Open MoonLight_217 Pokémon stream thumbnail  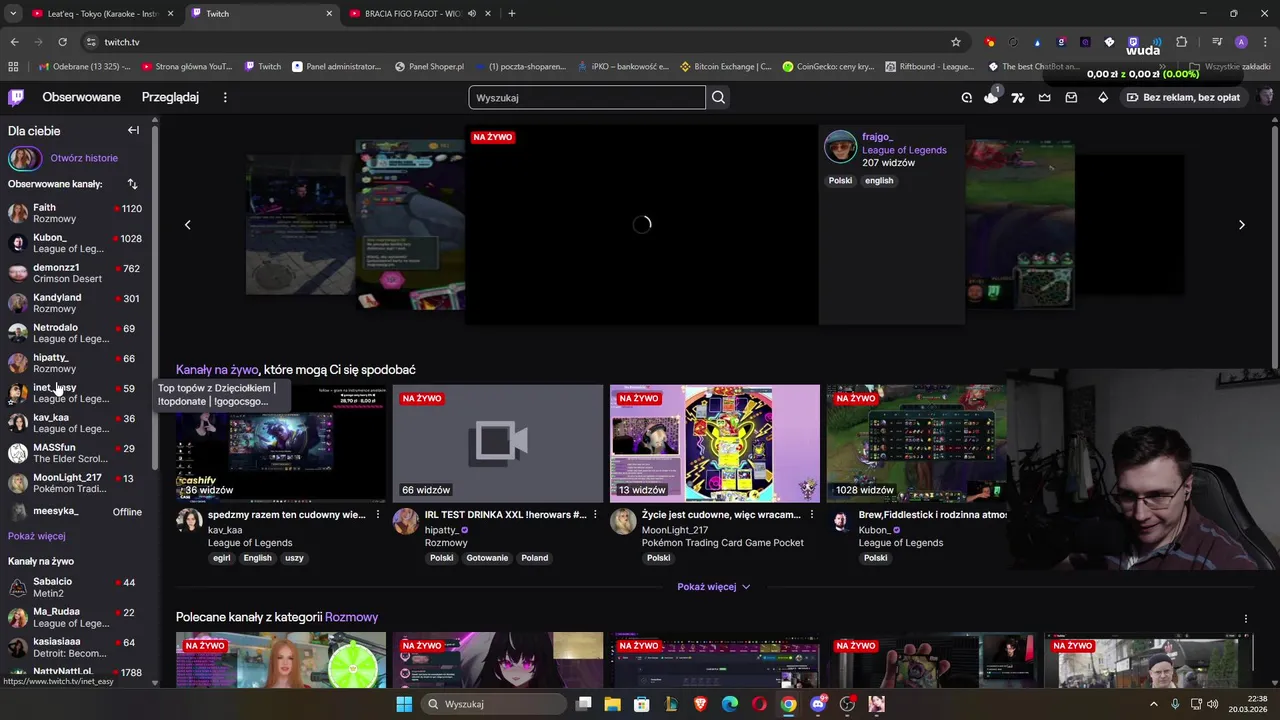[714, 443]
